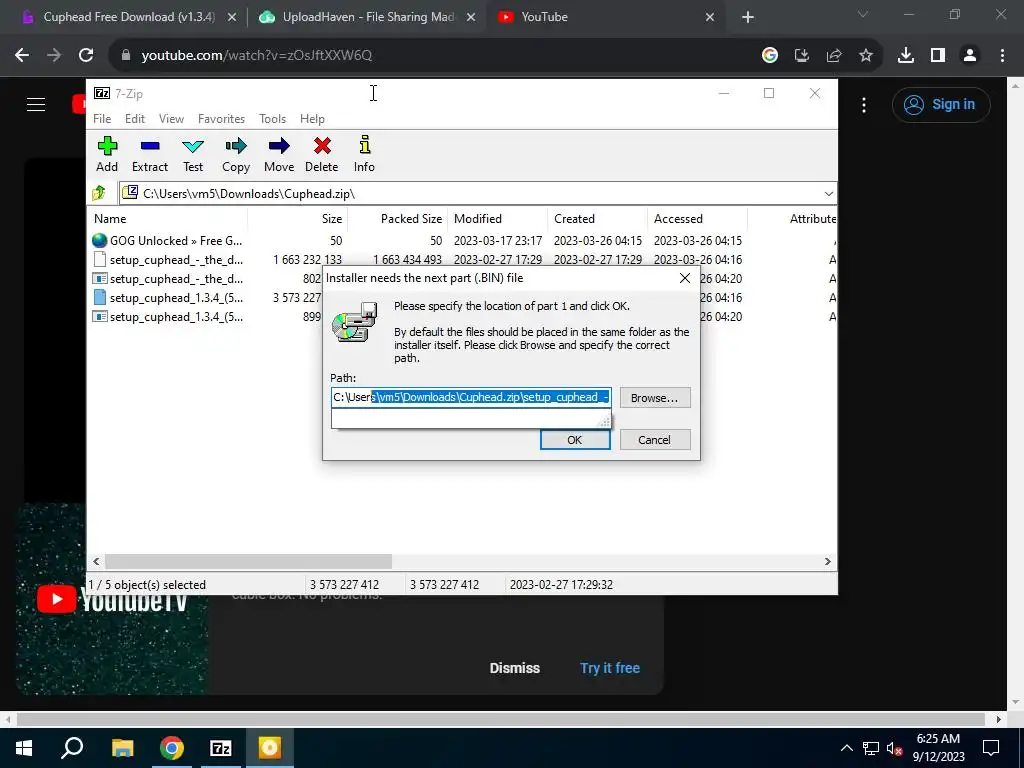Click Cancel in installer dialog
Image resolution: width=1024 pixels, height=768 pixels.
[x=654, y=440]
